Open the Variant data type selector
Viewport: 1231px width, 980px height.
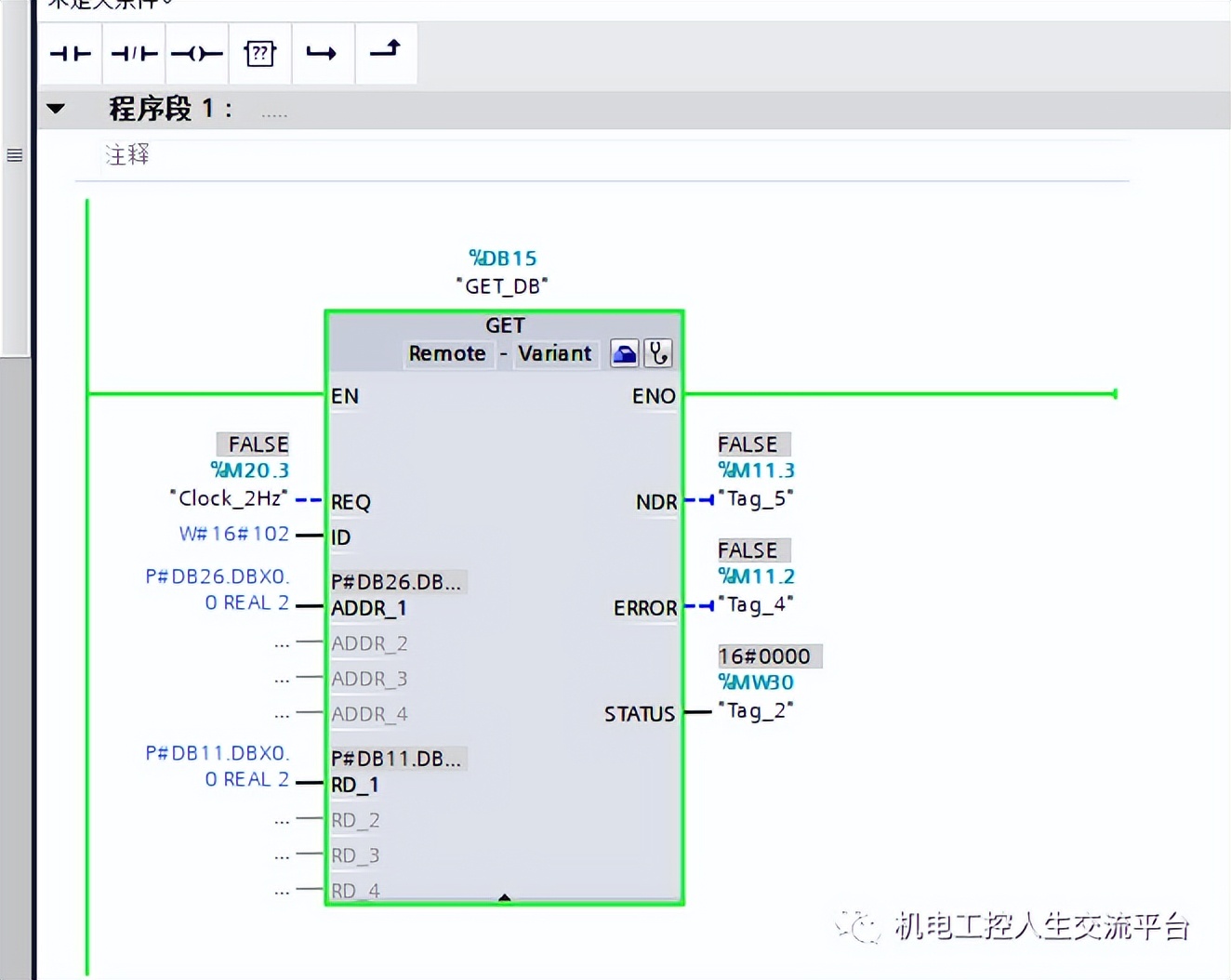554,353
